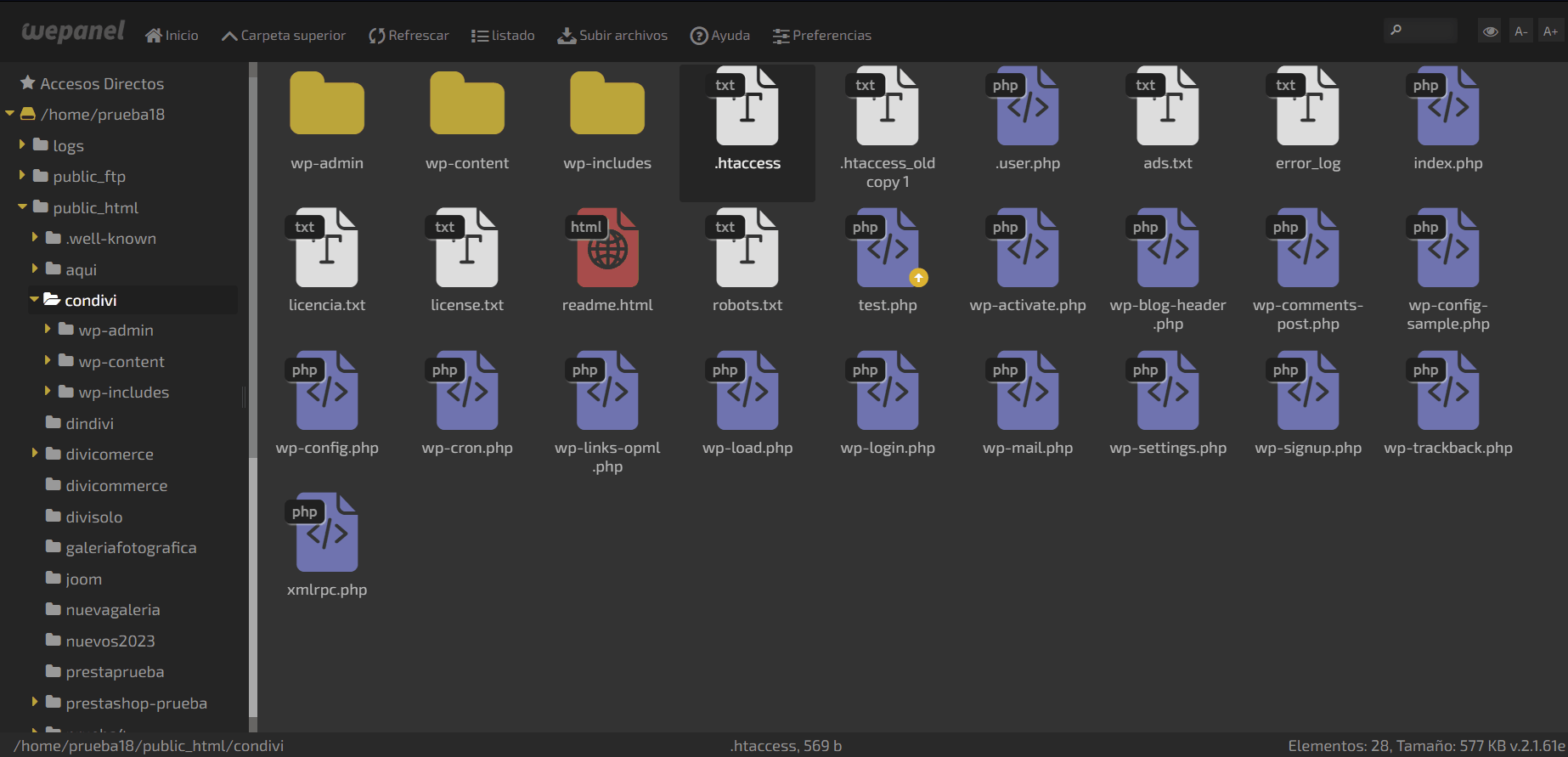The height and width of the screenshot is (757, 1568).
Task: Select galeriafotografica folder in sidebar
Action: coord(131,548)
